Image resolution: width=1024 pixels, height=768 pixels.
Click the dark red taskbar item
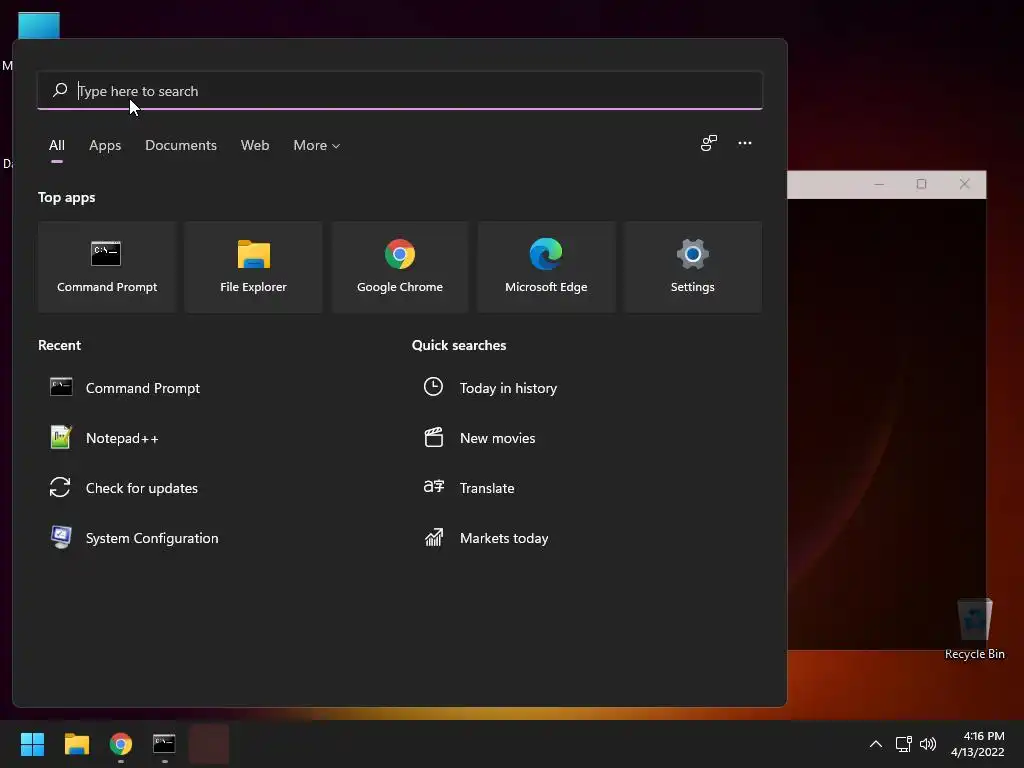pos(209,744)
